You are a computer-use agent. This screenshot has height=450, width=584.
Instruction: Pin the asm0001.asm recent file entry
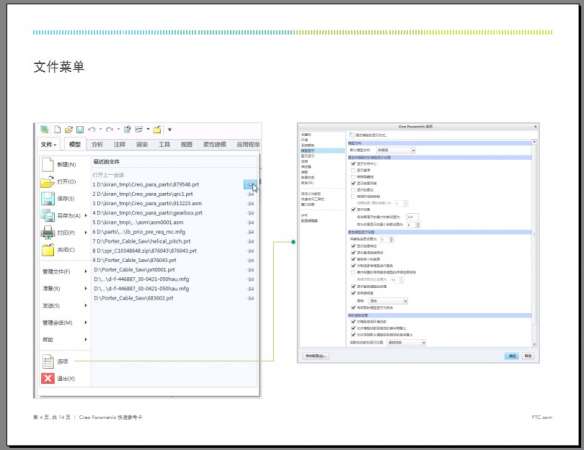click(x=251, y=223)
